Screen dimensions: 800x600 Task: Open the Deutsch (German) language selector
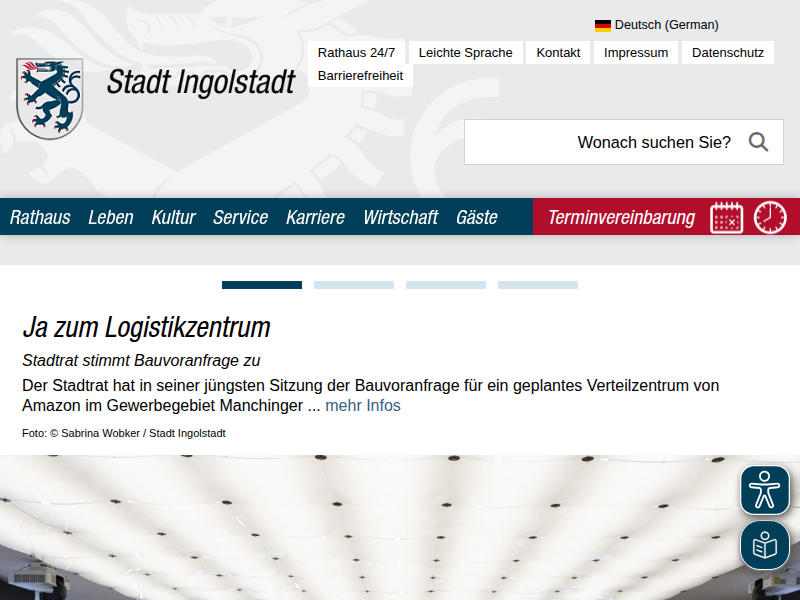pyautogui.click(x=666, y=25)
